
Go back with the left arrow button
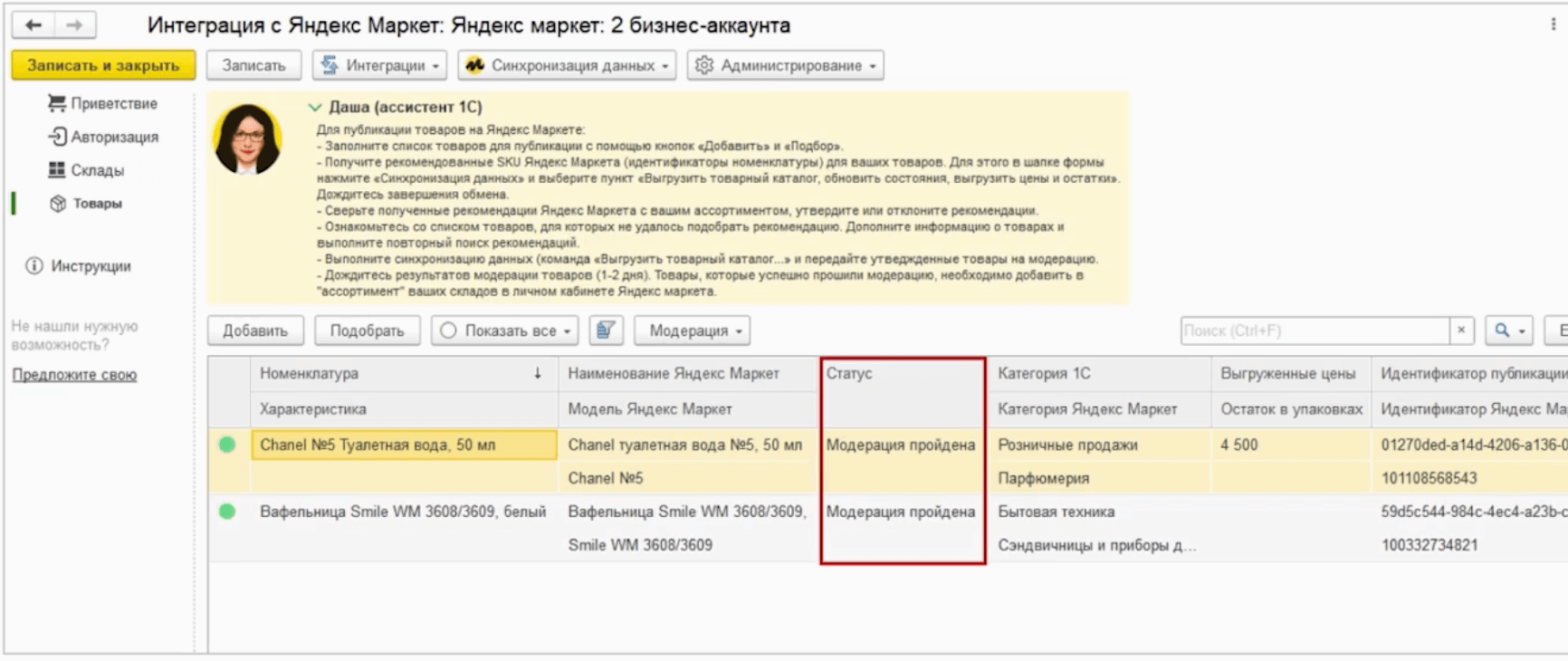[x=33, y=25]
